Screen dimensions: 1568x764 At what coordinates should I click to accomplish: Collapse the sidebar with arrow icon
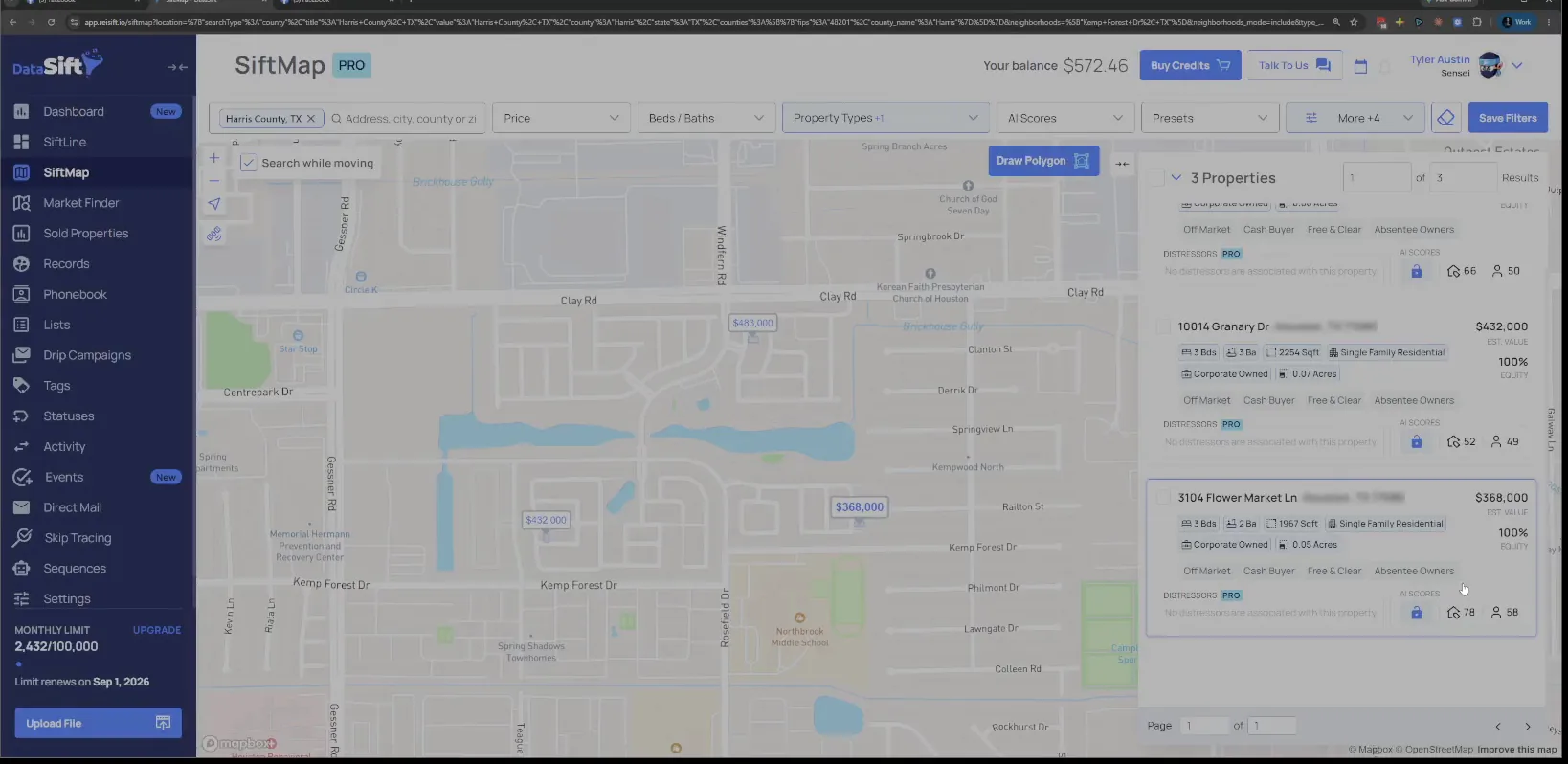(x=177, y=67)
